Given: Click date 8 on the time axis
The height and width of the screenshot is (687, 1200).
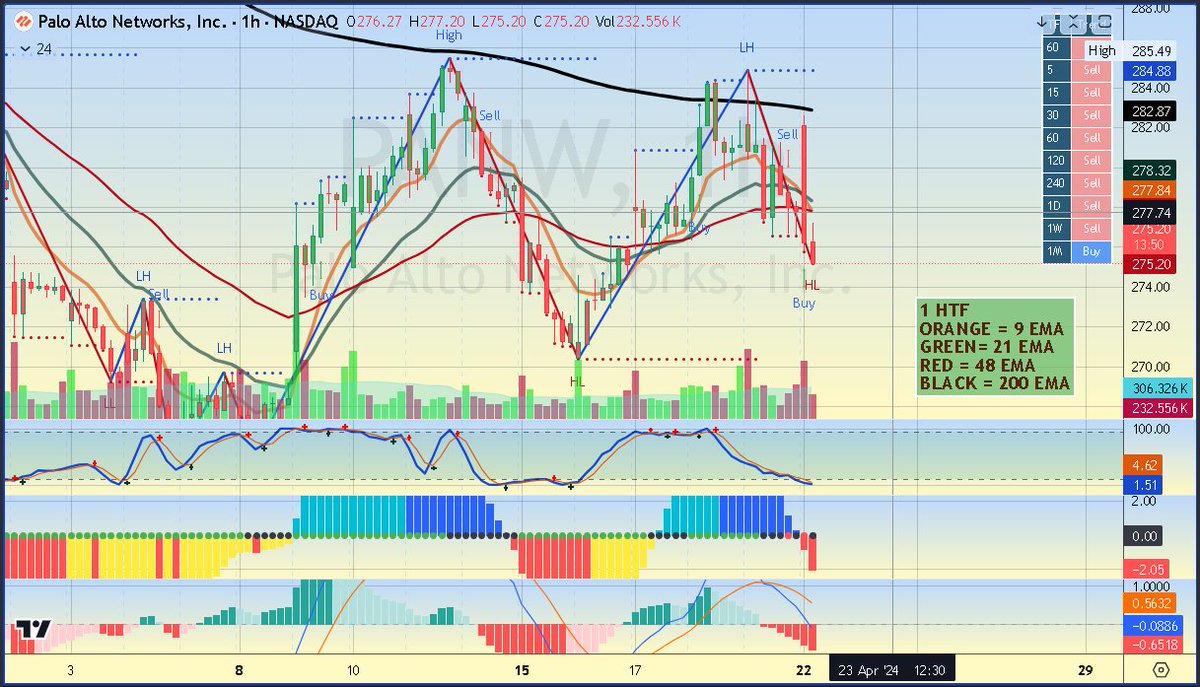Looking at the screenshot, I should [x=240, y=669].
